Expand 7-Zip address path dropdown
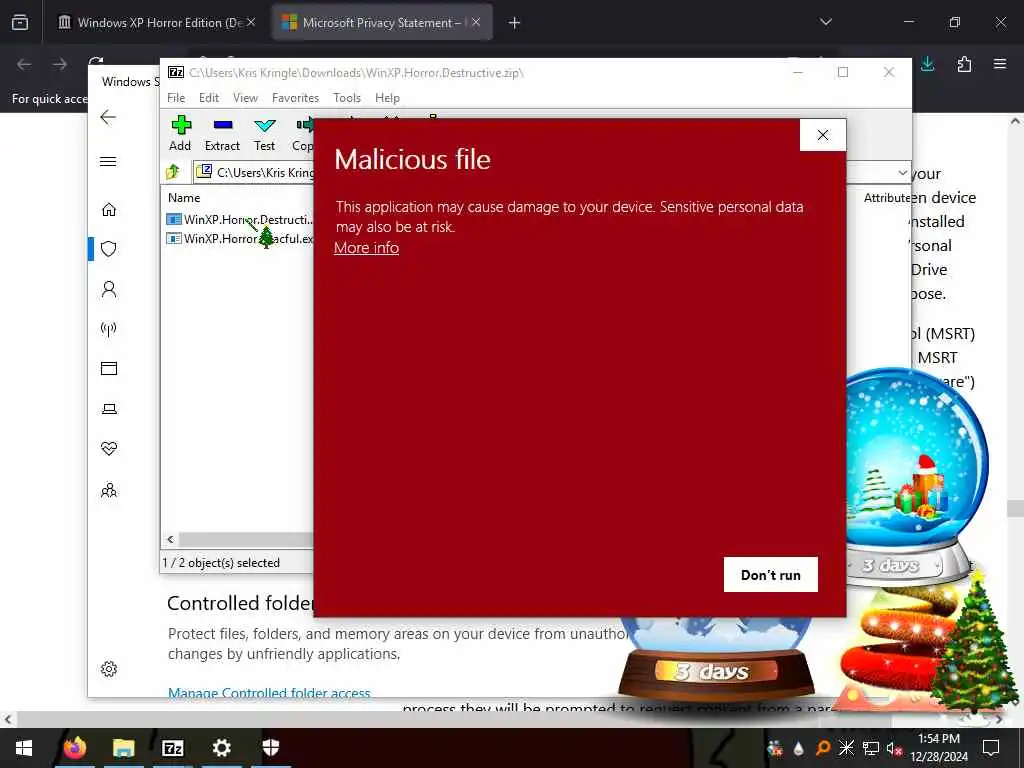Image resolution: width=1024 pixels, height=768 pixels. tap(902, 173)
